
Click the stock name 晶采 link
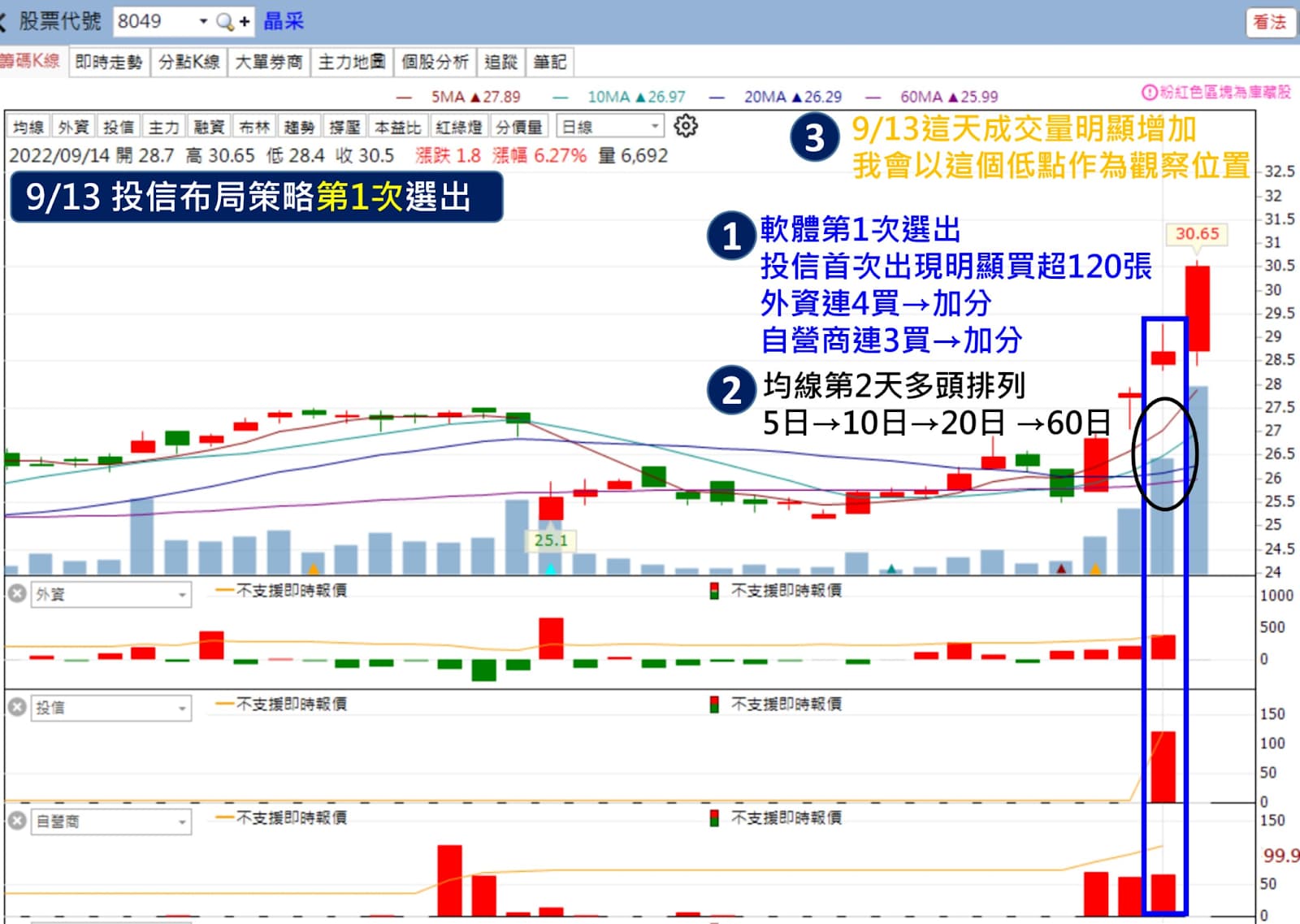click(284, 22)
